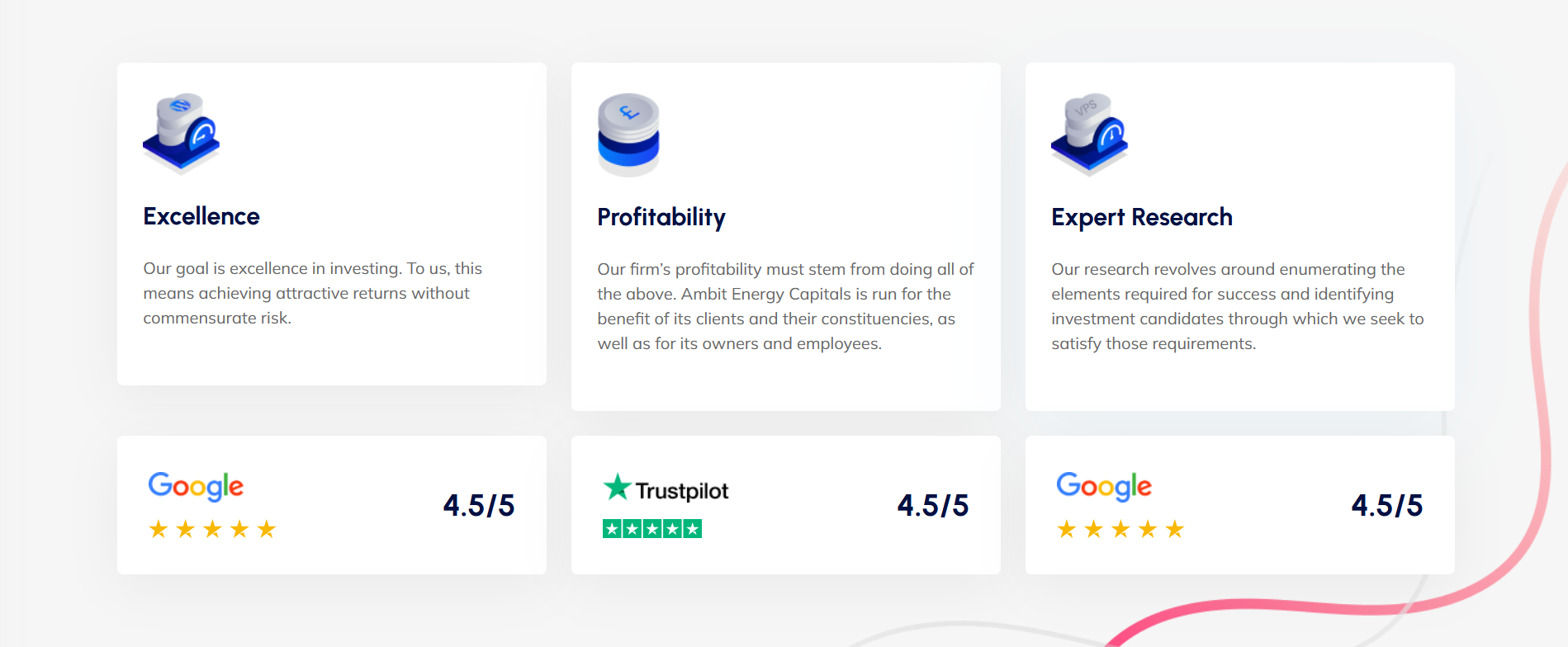Click the Profitability pound coin icon
This screenshot has height=647, width=1568.
[x=628, y=135]
